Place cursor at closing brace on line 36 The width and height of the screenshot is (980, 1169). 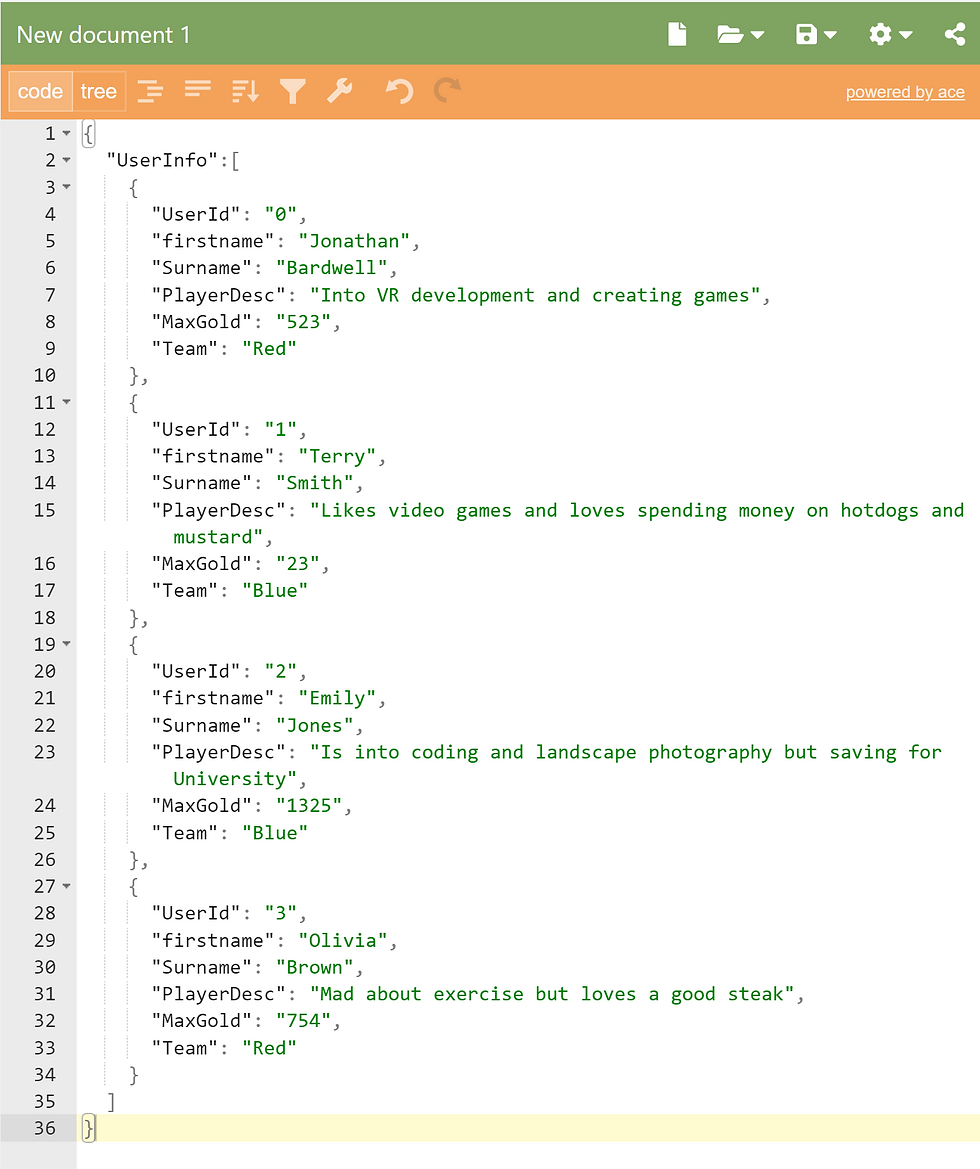pyautogui.click(x=89, y=1129)
